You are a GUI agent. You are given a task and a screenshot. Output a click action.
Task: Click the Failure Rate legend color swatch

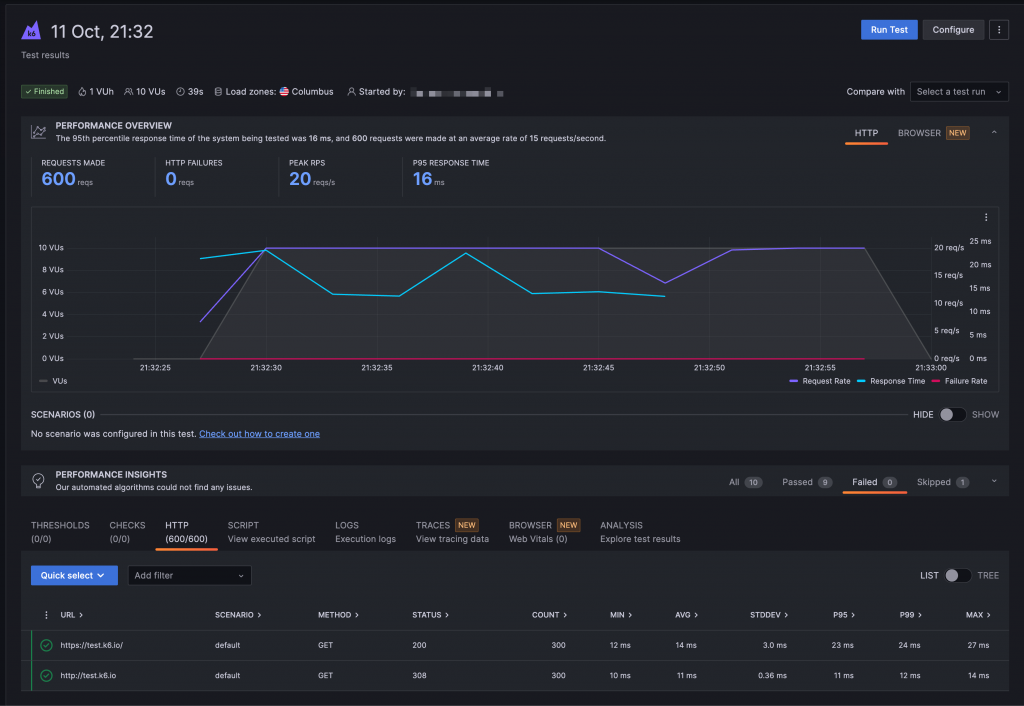[936, 381]
